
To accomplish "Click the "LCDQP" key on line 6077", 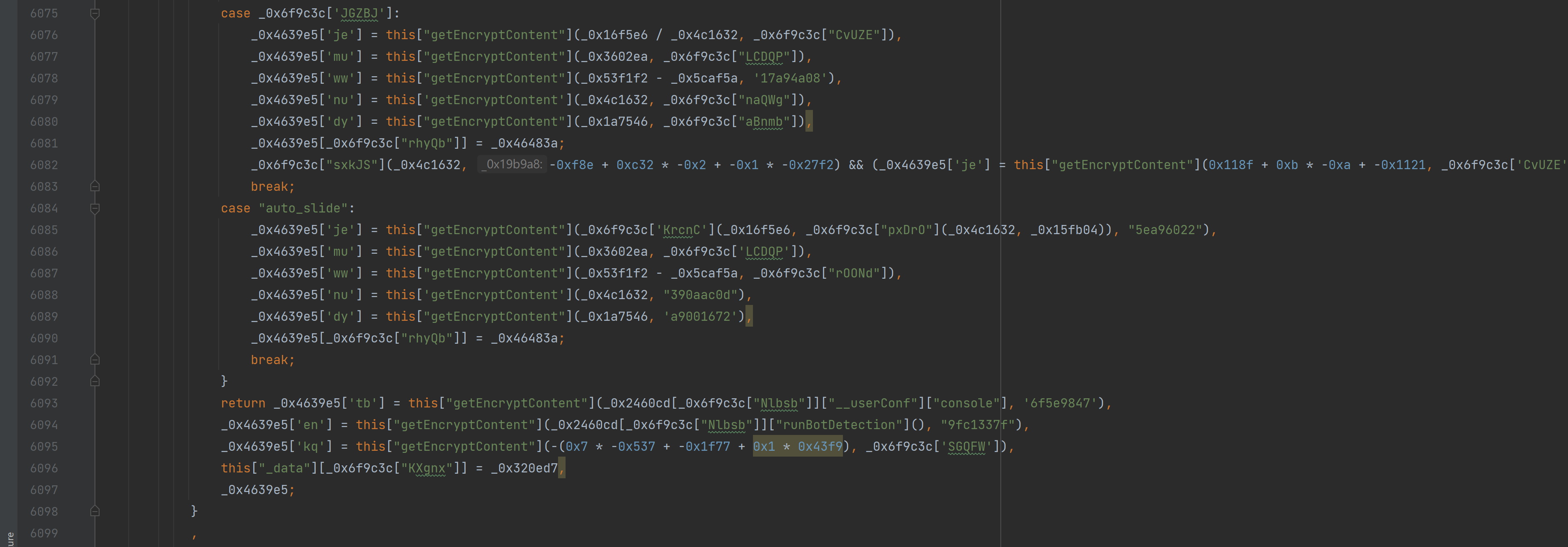I will (764, 57).
